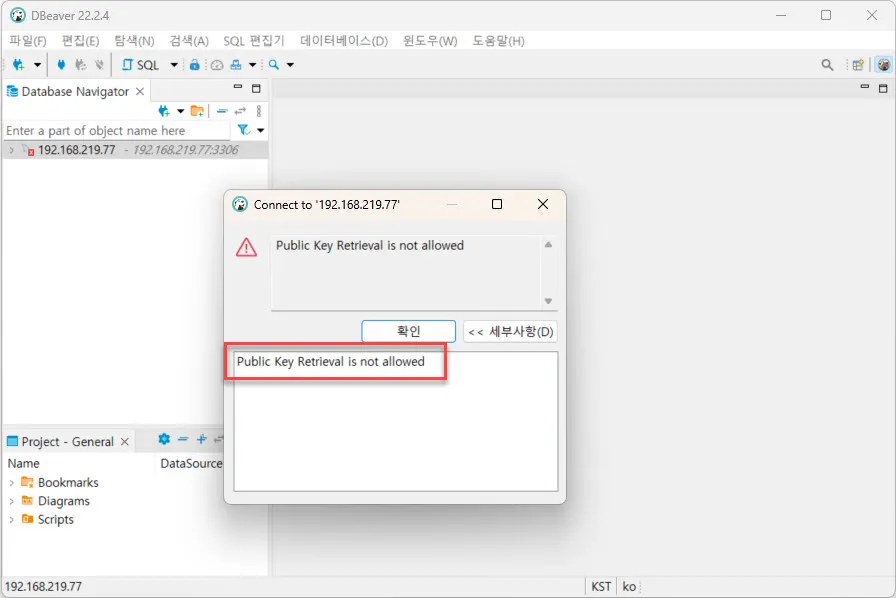Create a new connection folder in Navigator
Screen dimensions: 896x598
197,111
